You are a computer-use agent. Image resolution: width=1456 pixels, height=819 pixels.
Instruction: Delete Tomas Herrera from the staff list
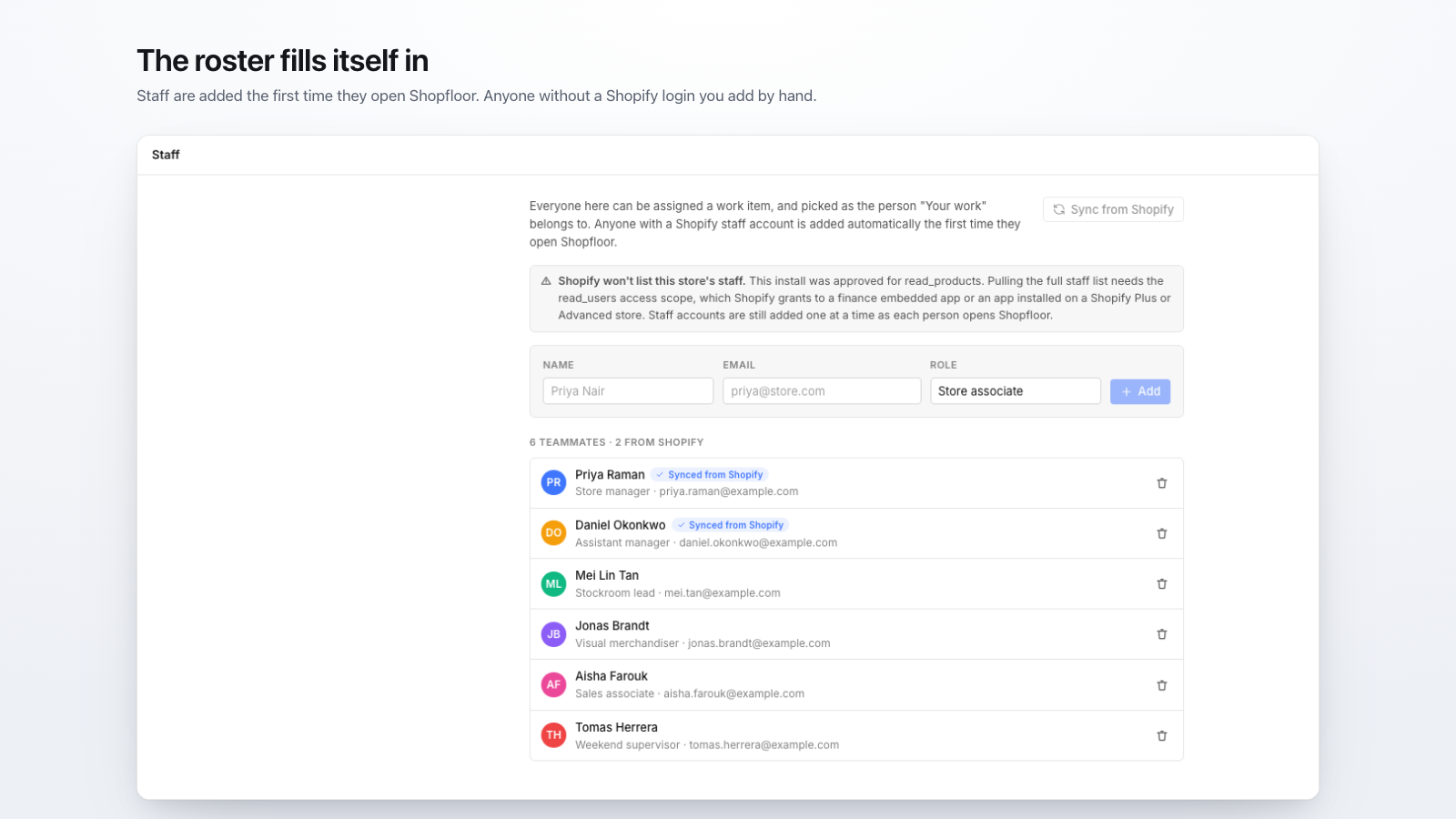tap(1162, 735)
